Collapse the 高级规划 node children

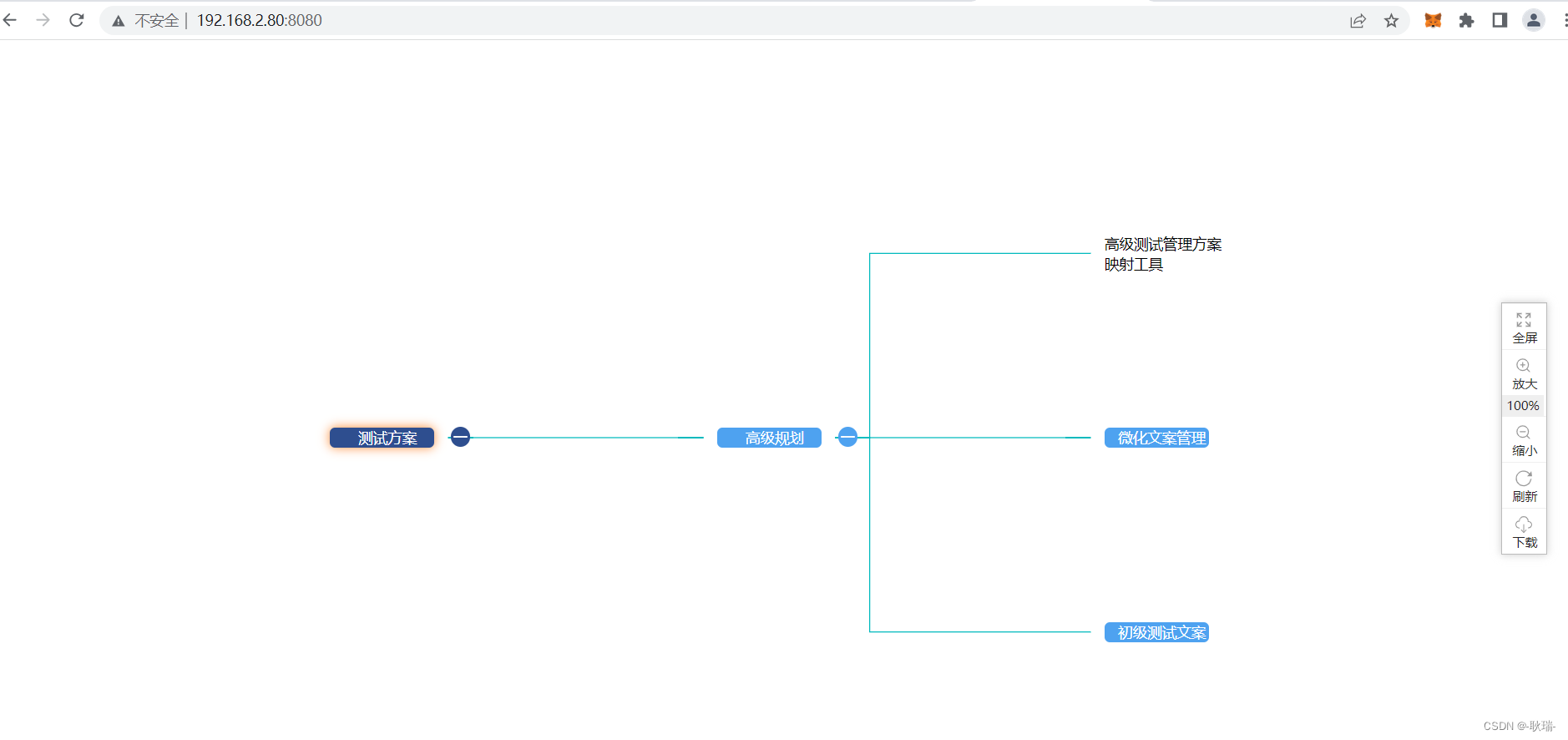tap(847, 437)
